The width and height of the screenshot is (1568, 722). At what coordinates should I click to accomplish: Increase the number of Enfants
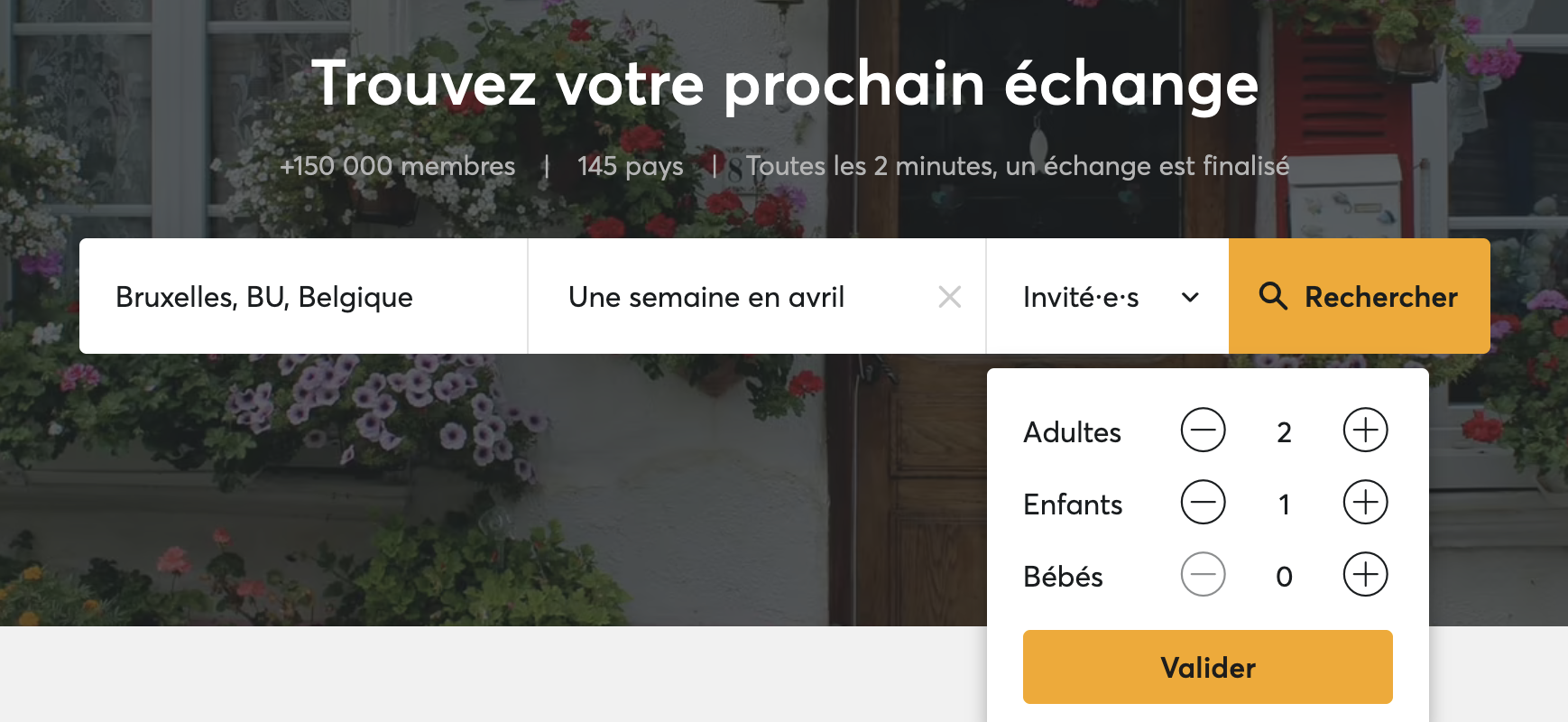[x=1365, y=503]
